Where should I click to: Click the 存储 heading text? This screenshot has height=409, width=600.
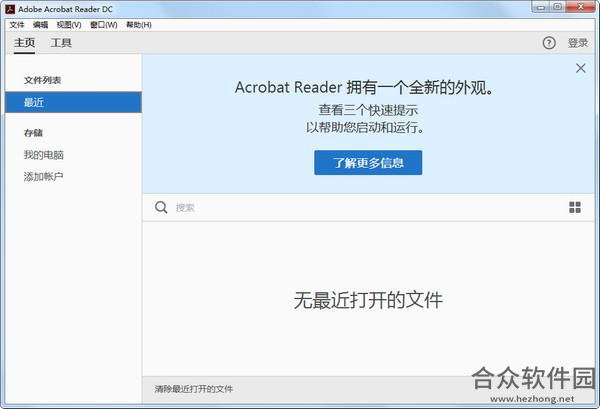33,133
